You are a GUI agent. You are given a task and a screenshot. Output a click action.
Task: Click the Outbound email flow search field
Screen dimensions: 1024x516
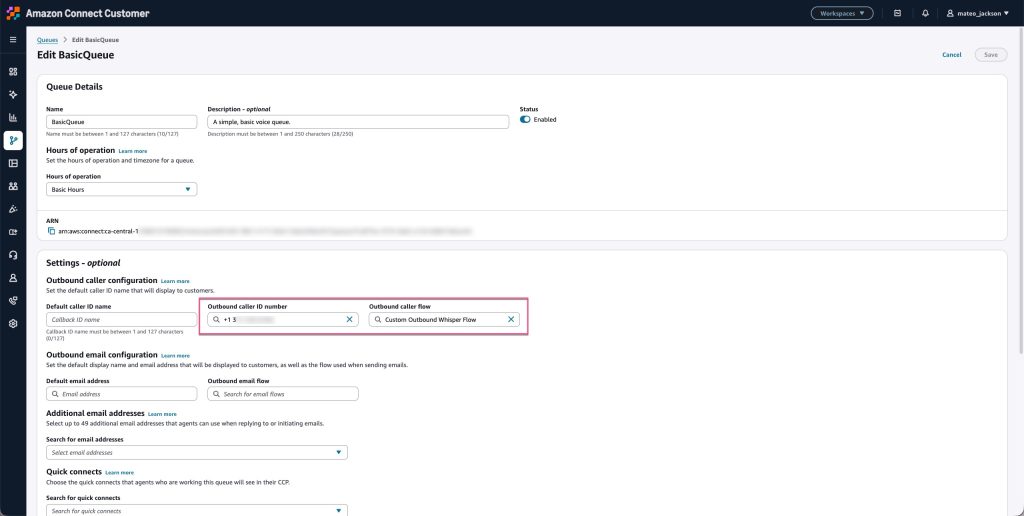coord(283,394)
